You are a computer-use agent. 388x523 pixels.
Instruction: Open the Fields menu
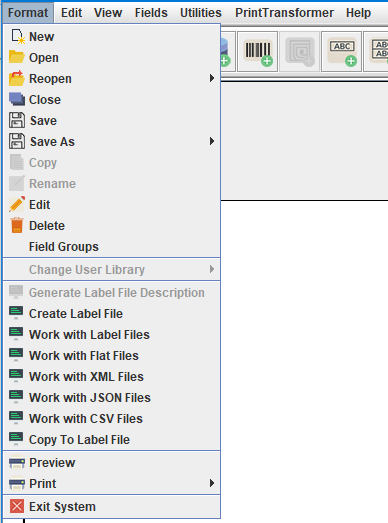[x=151, y=13]
